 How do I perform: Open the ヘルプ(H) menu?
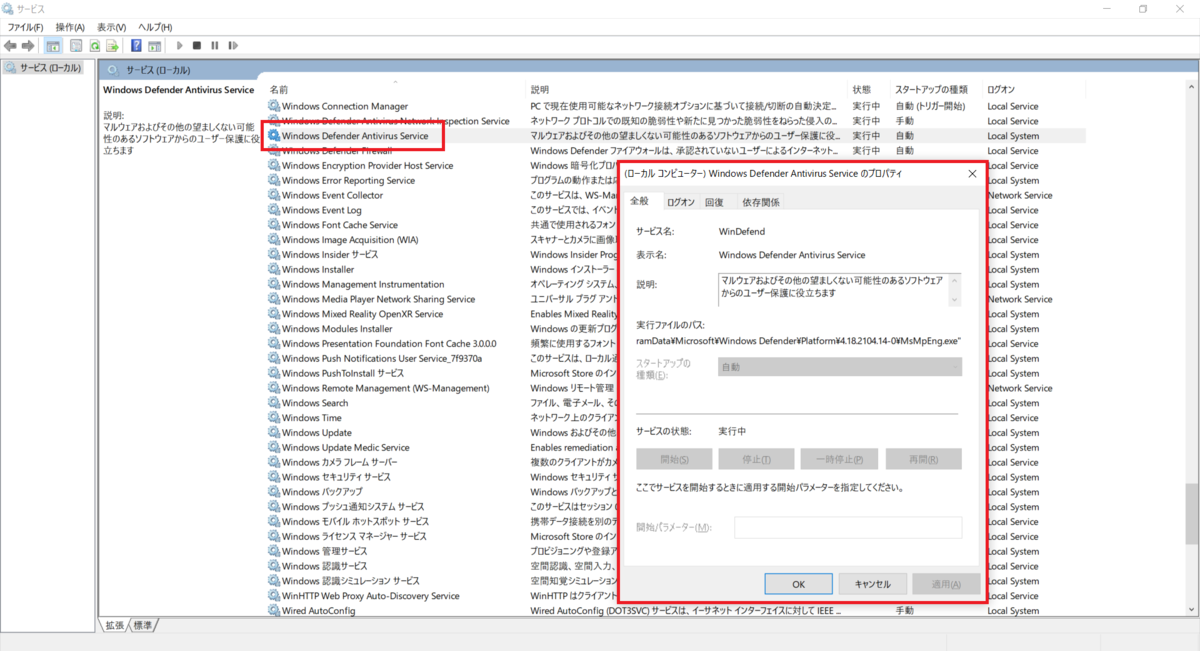155,27
